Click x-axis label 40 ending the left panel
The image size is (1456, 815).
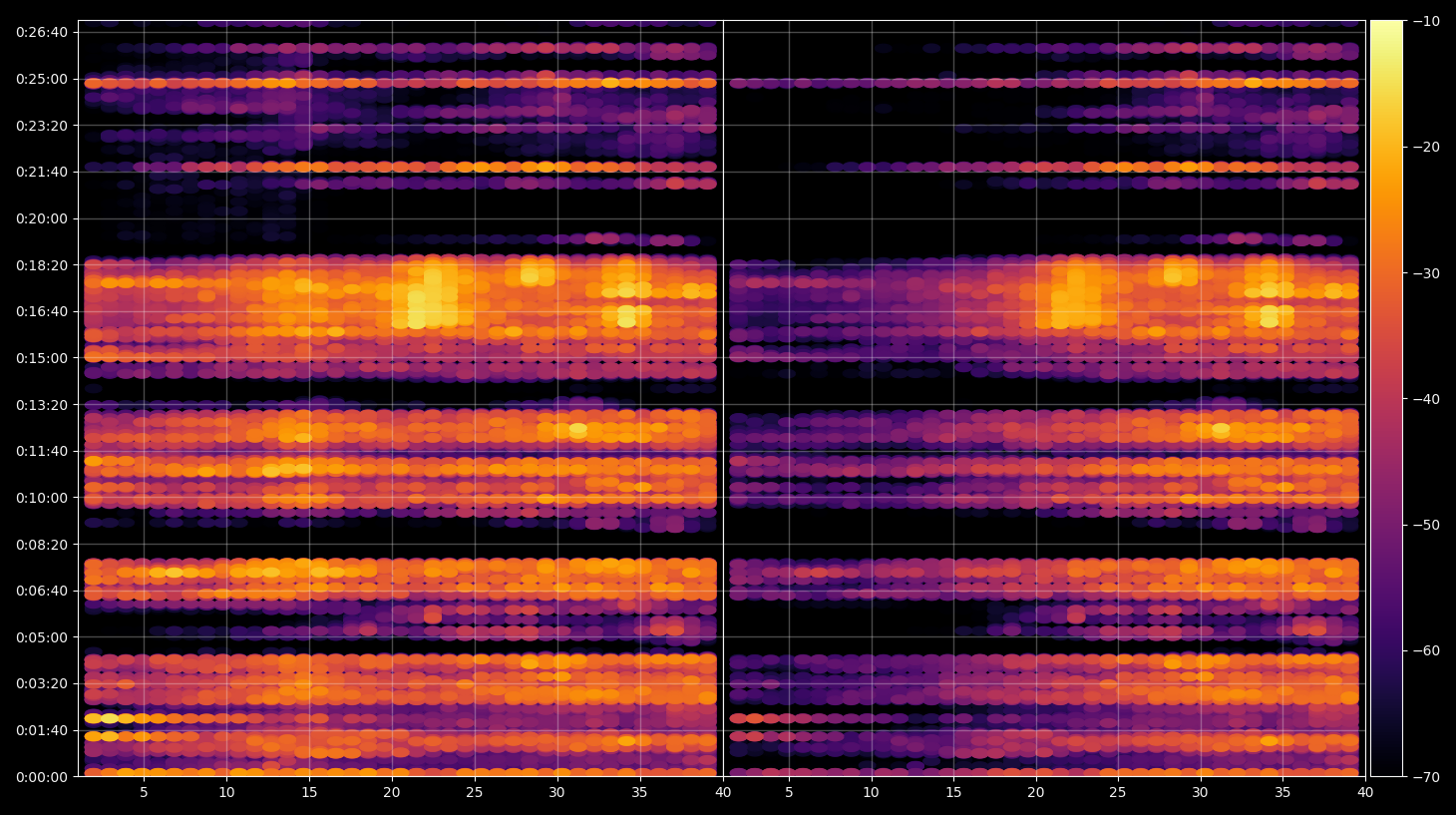pyautogui.click(x=722, y=793)
